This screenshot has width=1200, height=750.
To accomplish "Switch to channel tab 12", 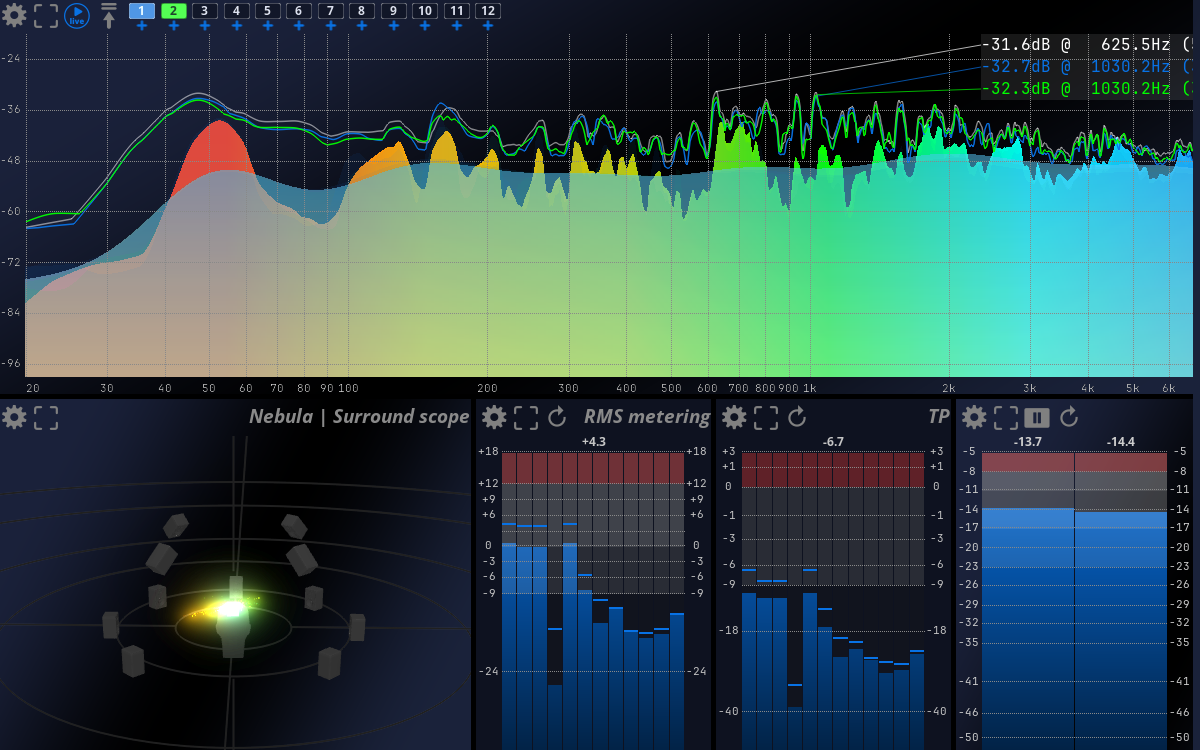I will tap(487, 10).
